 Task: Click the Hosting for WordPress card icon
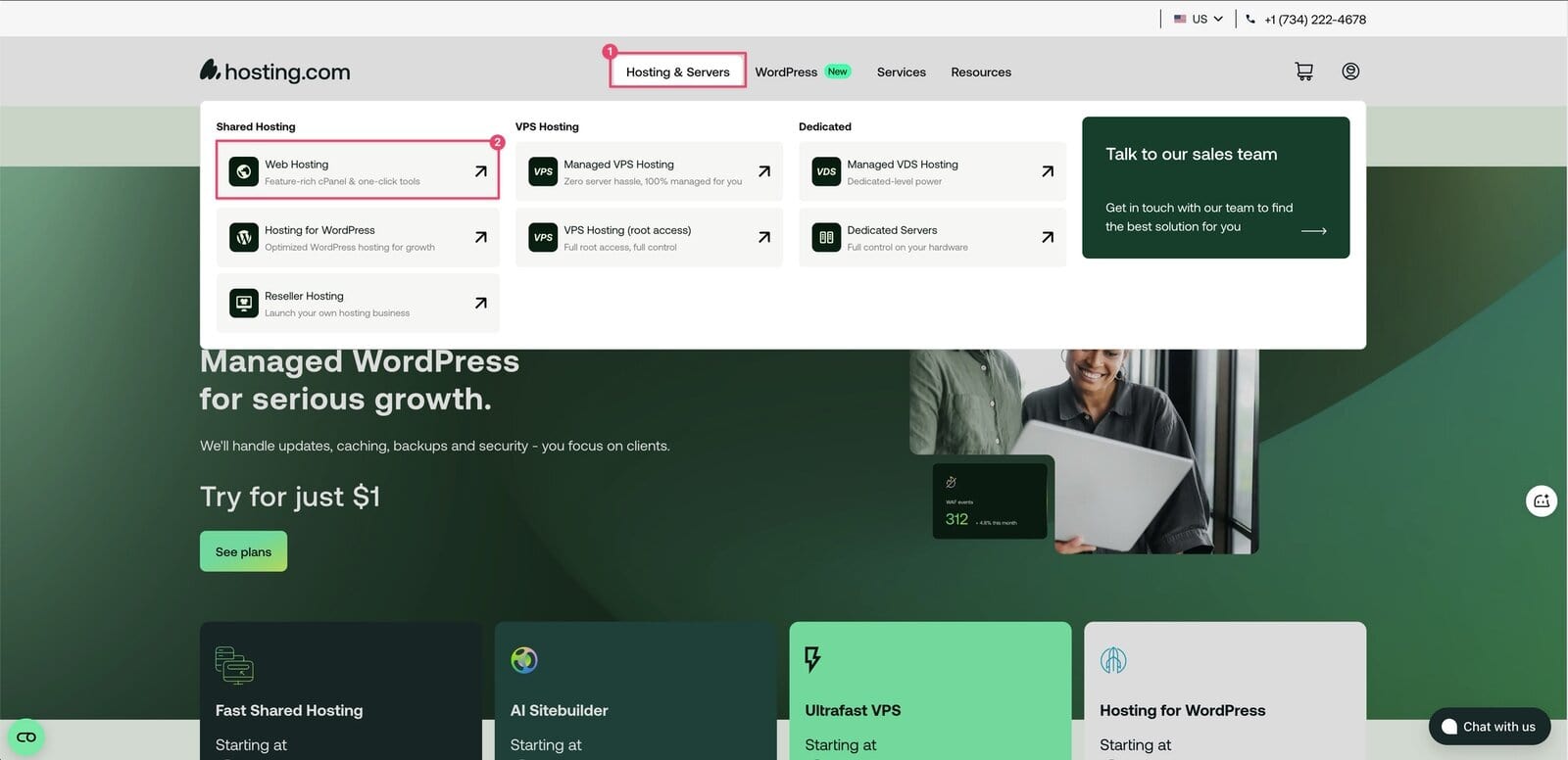[1113, 660]
